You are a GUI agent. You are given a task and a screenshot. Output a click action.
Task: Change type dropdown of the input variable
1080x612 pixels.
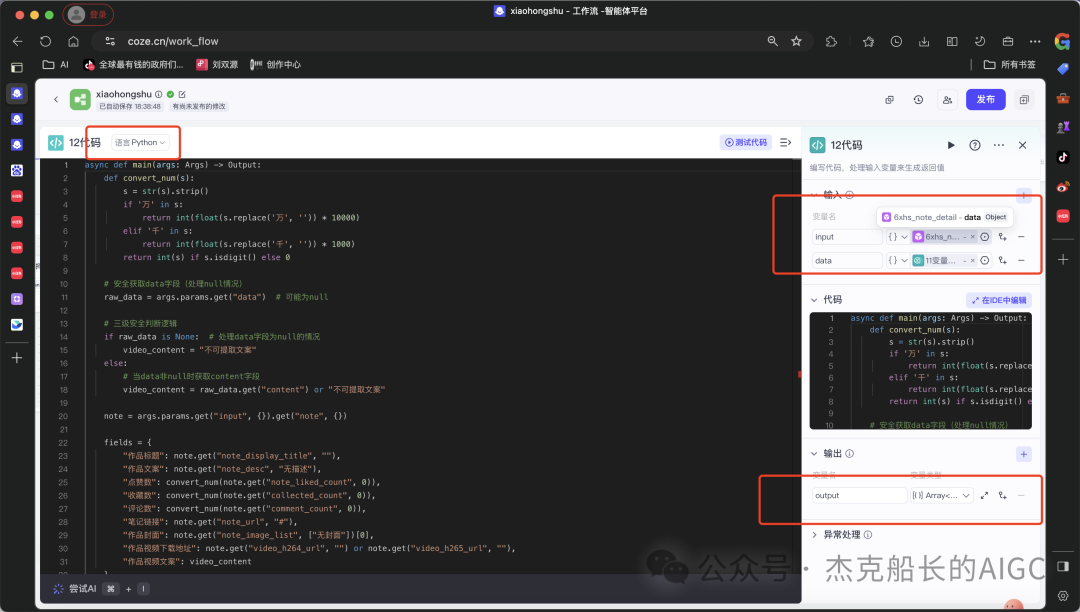point(897,237)
